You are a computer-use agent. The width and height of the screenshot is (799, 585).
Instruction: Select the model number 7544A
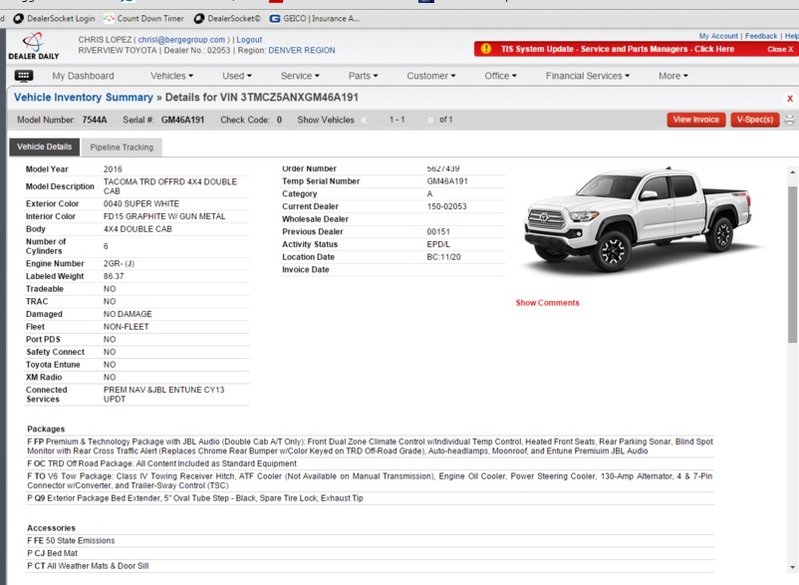[95, 120]
